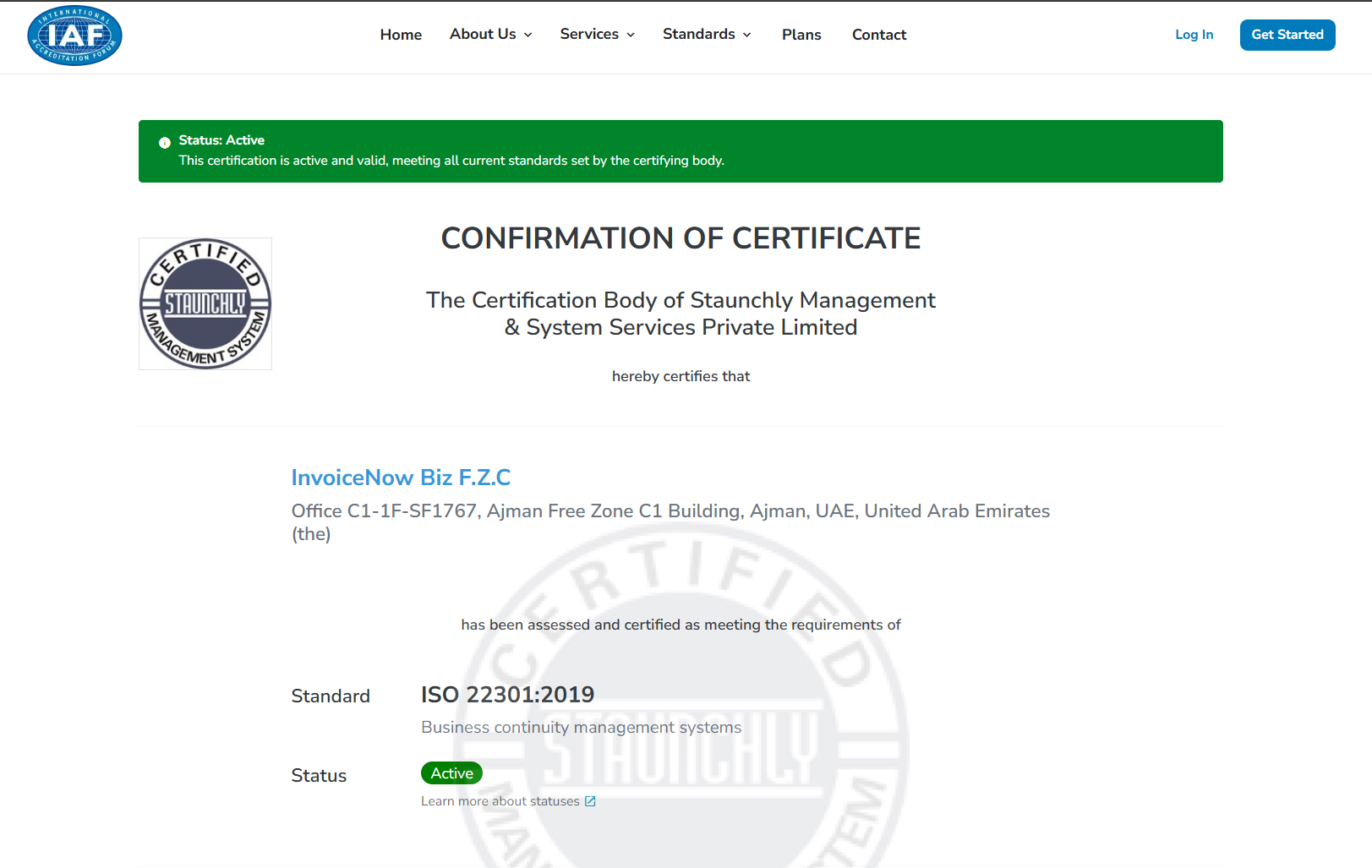The height and width of the screenshot is (868, 1372).
Task: Click the 'hereby certifies that' text
Action: [681, 376]
